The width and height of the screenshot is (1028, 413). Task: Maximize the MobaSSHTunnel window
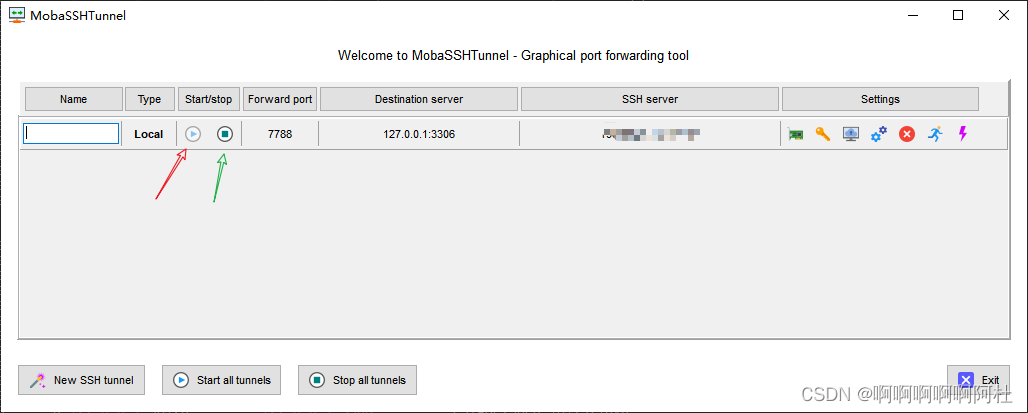click(x=958, y=15)
